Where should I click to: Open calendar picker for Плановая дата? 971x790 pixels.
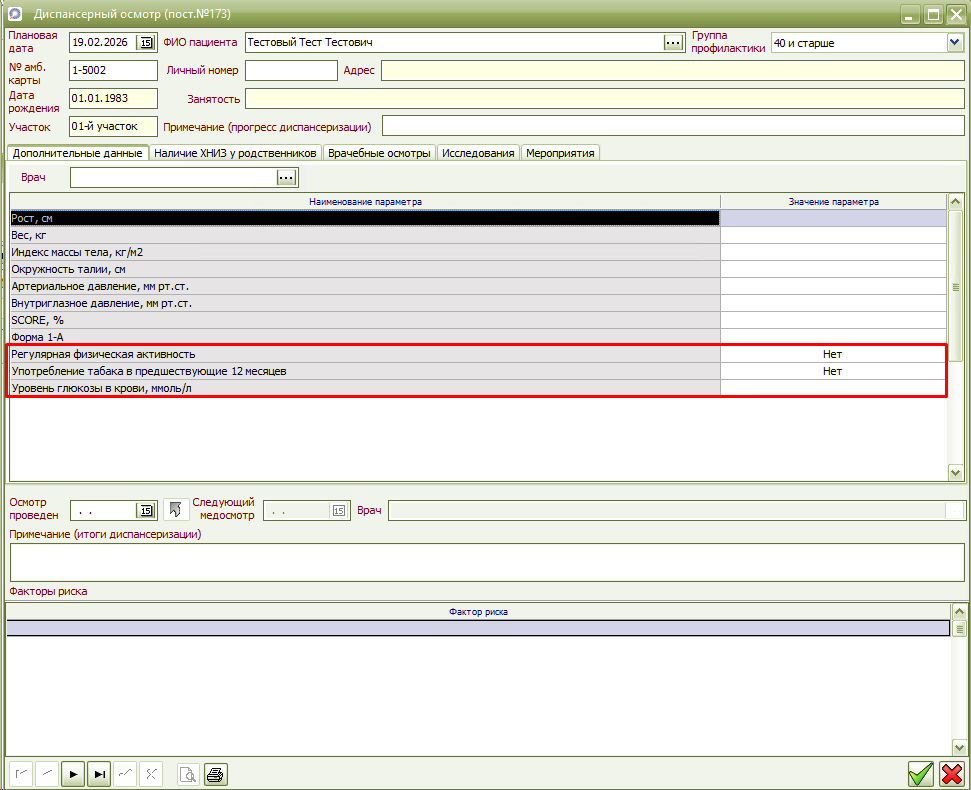pos(146,42)
